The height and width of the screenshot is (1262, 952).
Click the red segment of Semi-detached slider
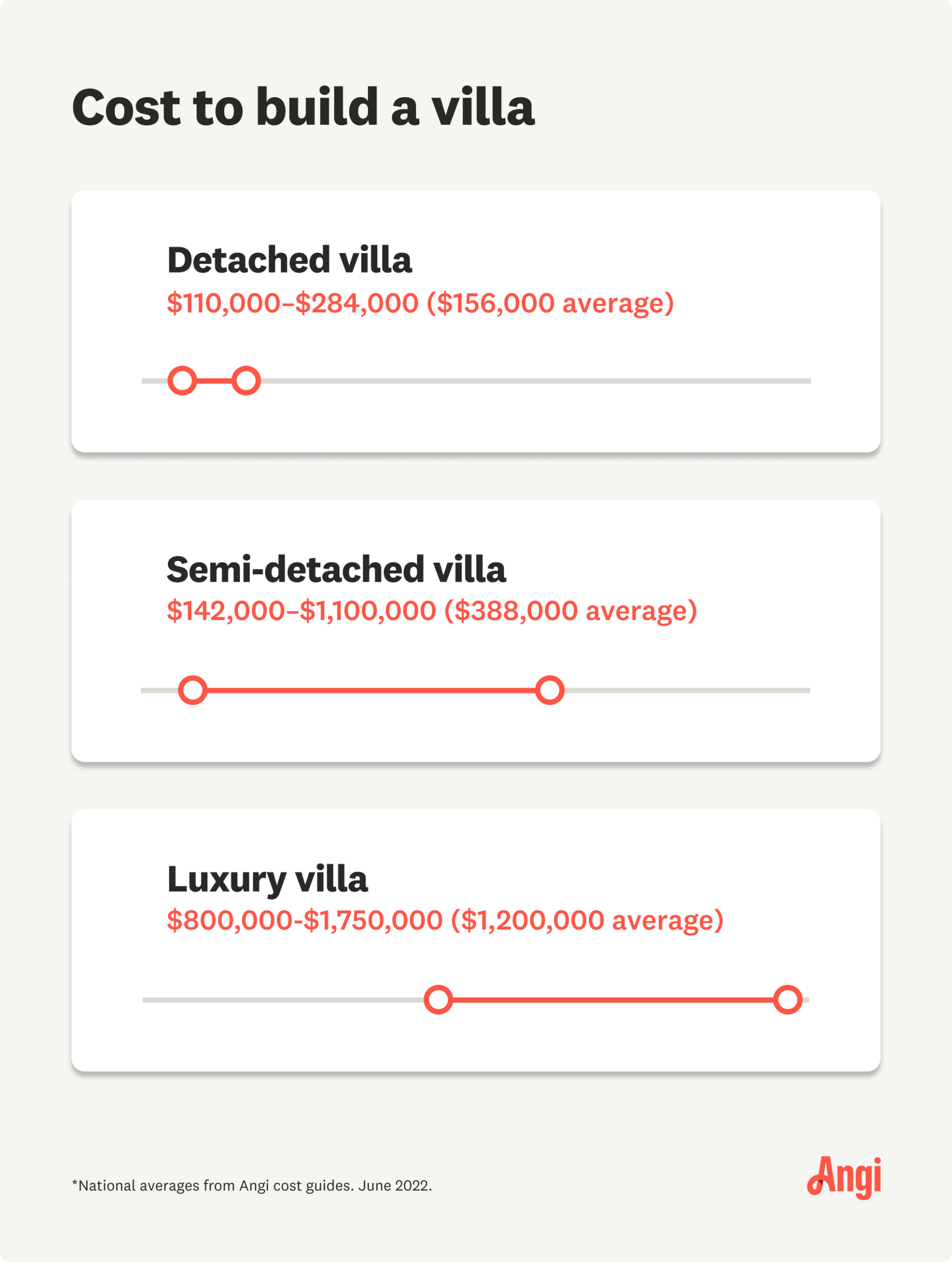[372, 690]
